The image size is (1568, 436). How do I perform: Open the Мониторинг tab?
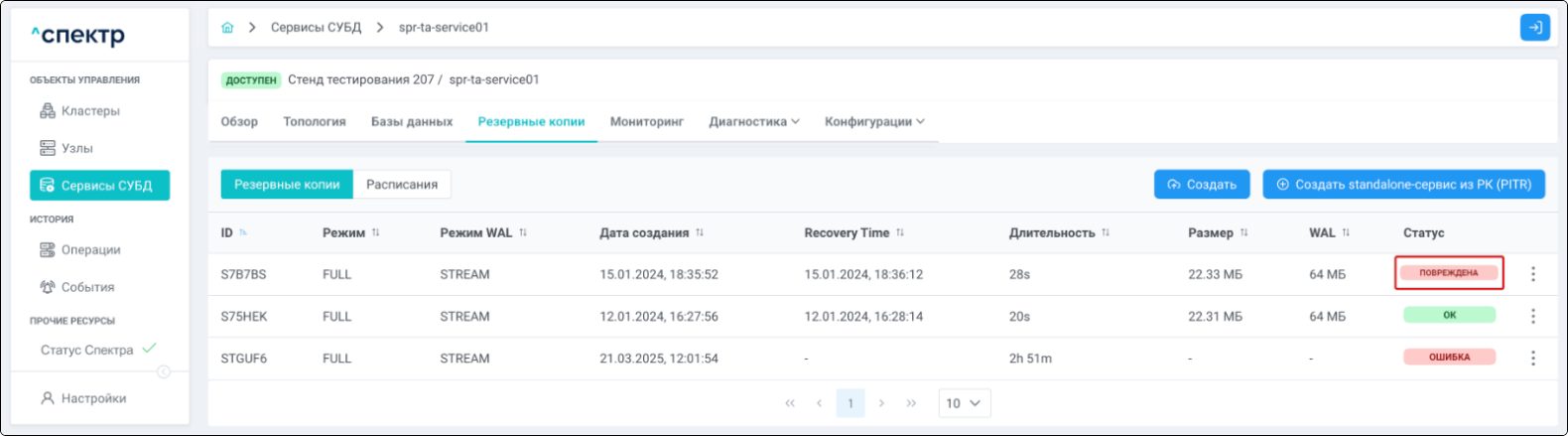(646, 121)
